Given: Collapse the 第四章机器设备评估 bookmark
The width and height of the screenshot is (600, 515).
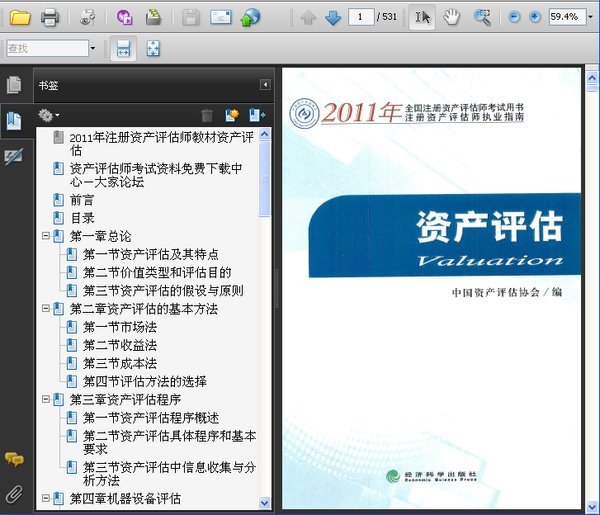Looking at the screenshot, I should 46,498.
